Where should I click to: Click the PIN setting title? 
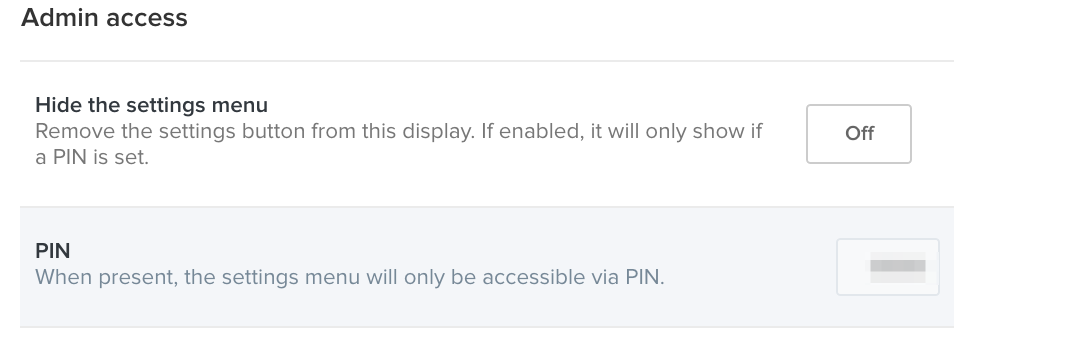click(x=52, y=251)
